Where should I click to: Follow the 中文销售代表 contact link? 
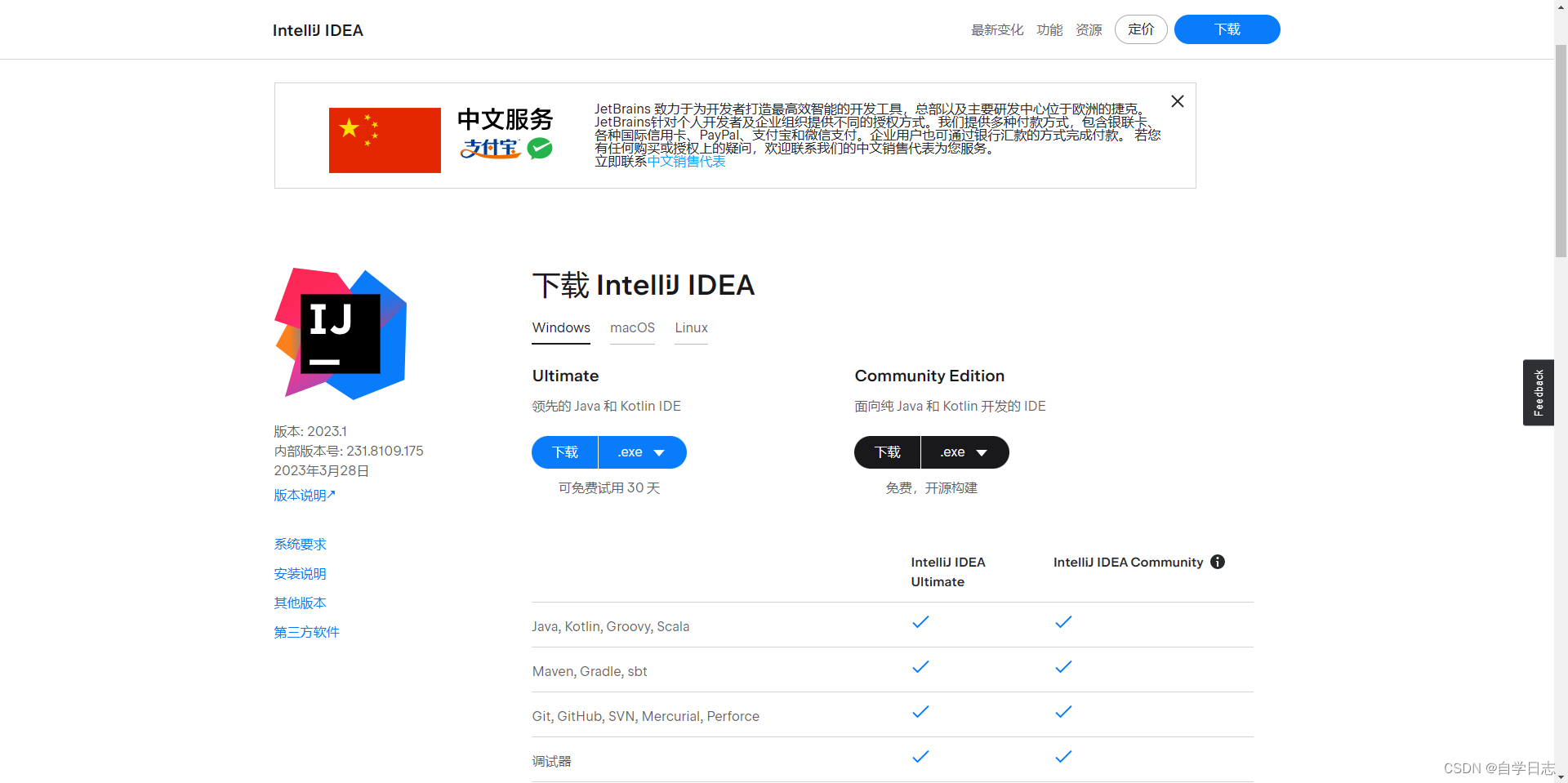[x=686, y=161]
